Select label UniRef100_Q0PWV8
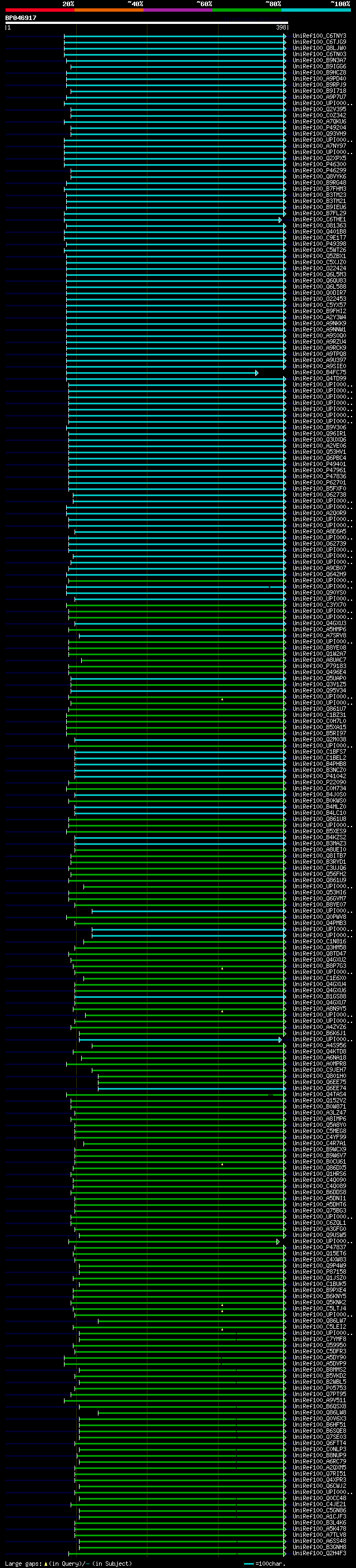 319,917
